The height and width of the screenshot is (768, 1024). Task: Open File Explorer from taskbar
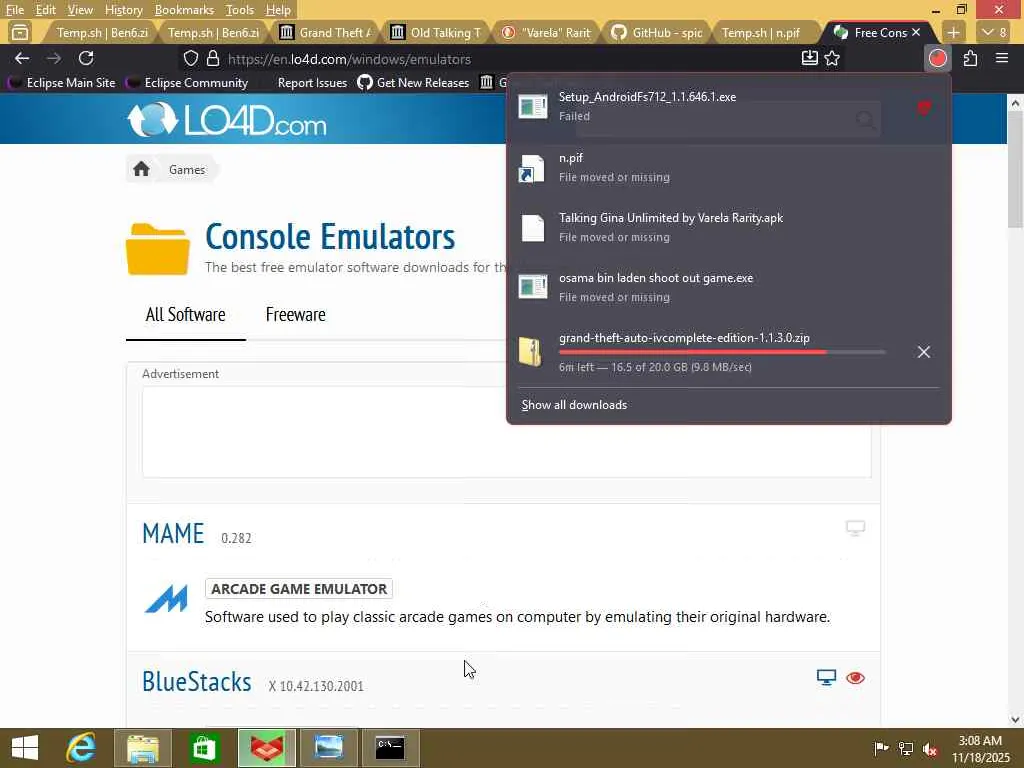[142, 748]
